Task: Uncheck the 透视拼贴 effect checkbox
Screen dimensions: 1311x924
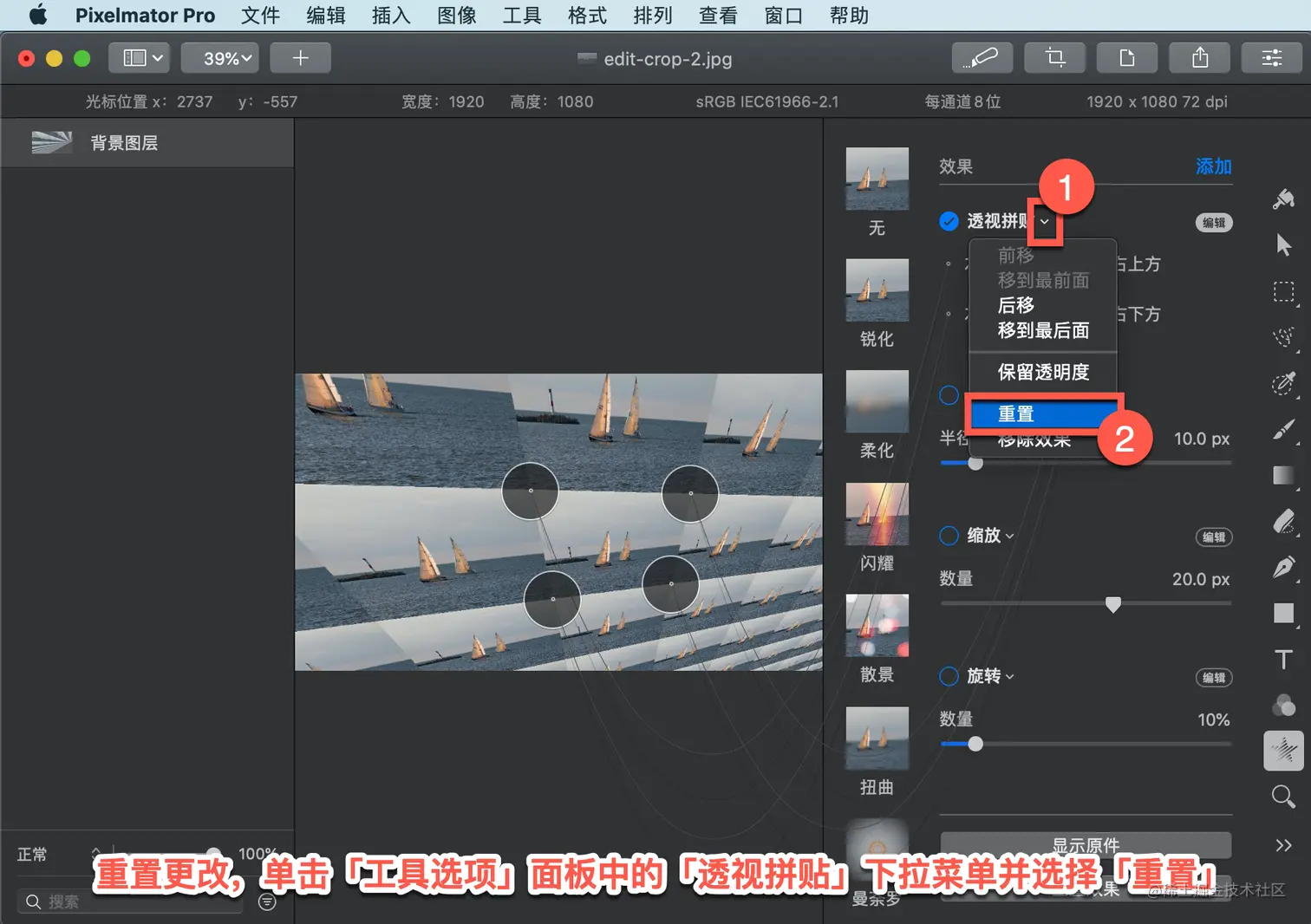Action: point(949,221)
